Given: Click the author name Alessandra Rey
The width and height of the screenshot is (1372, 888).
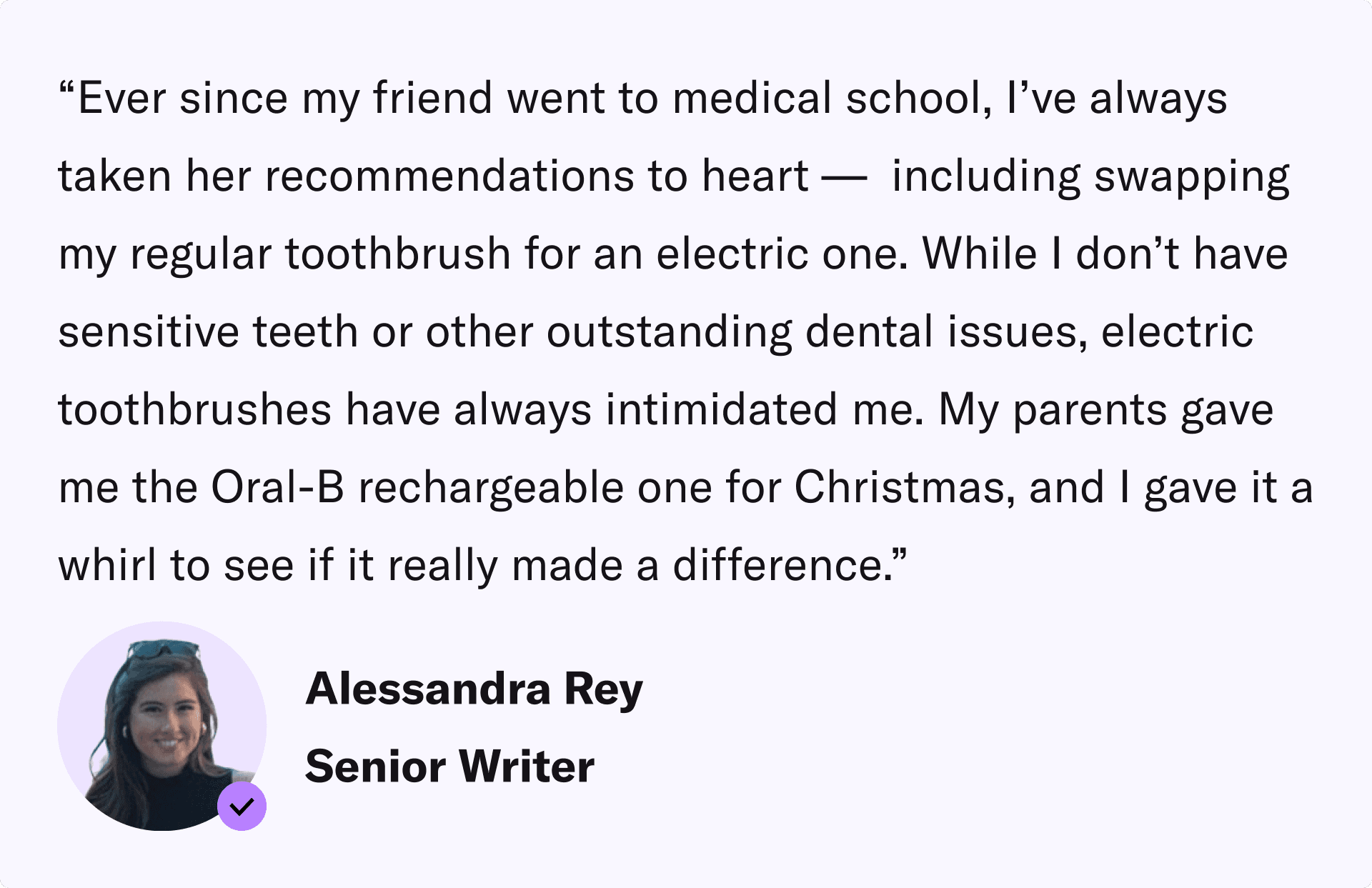Looking at the screenshot, I should click(x=474, y=689).
